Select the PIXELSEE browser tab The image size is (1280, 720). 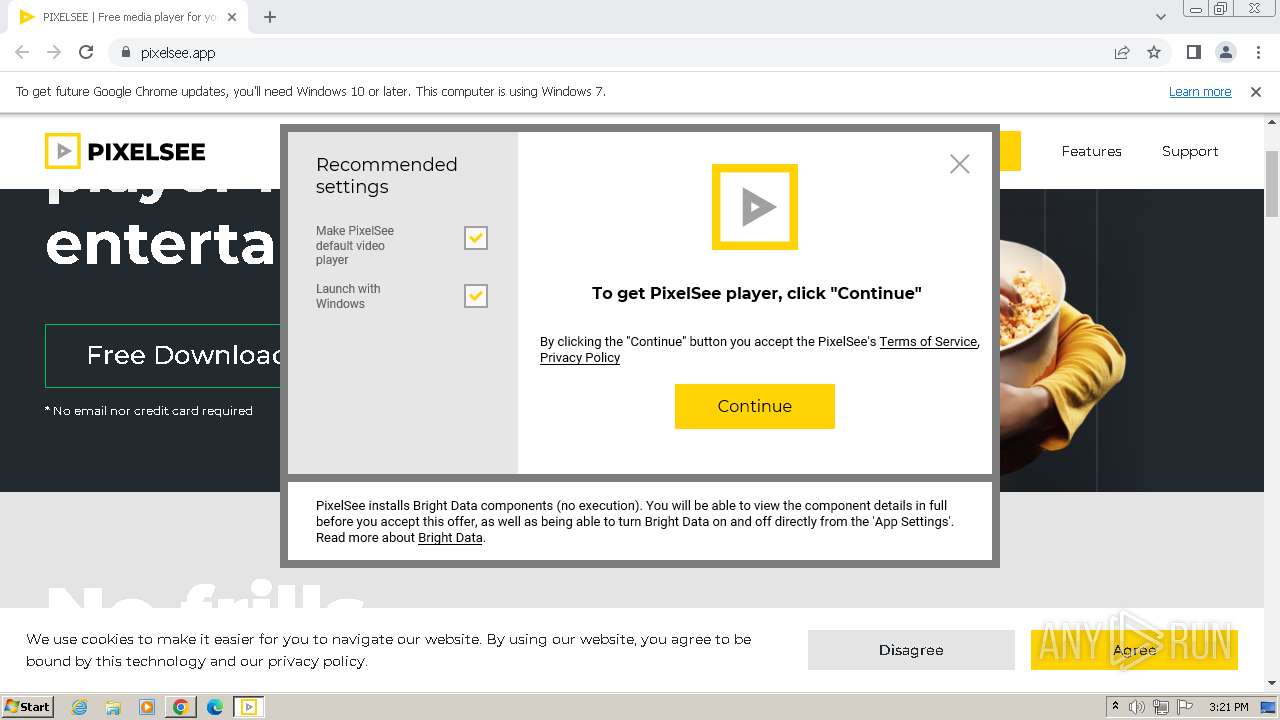click(128, 17)
